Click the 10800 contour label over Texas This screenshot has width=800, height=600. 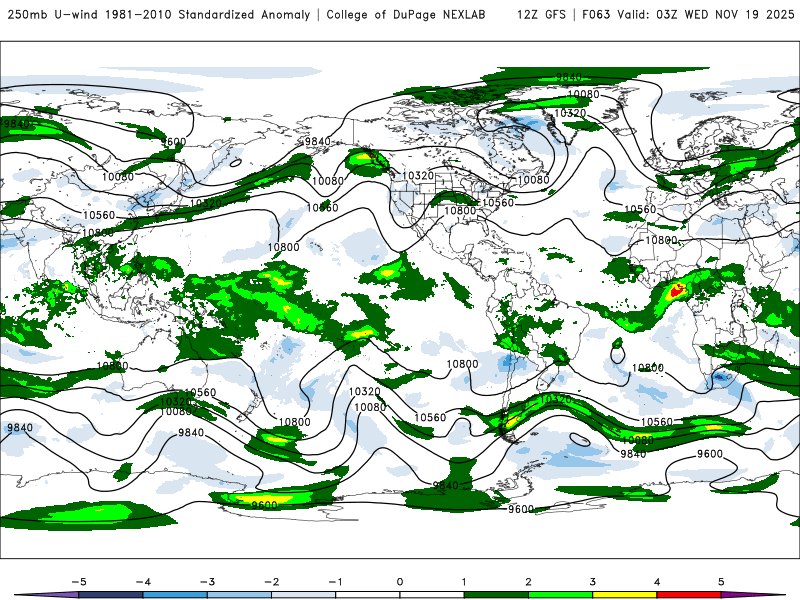(460, 211)
